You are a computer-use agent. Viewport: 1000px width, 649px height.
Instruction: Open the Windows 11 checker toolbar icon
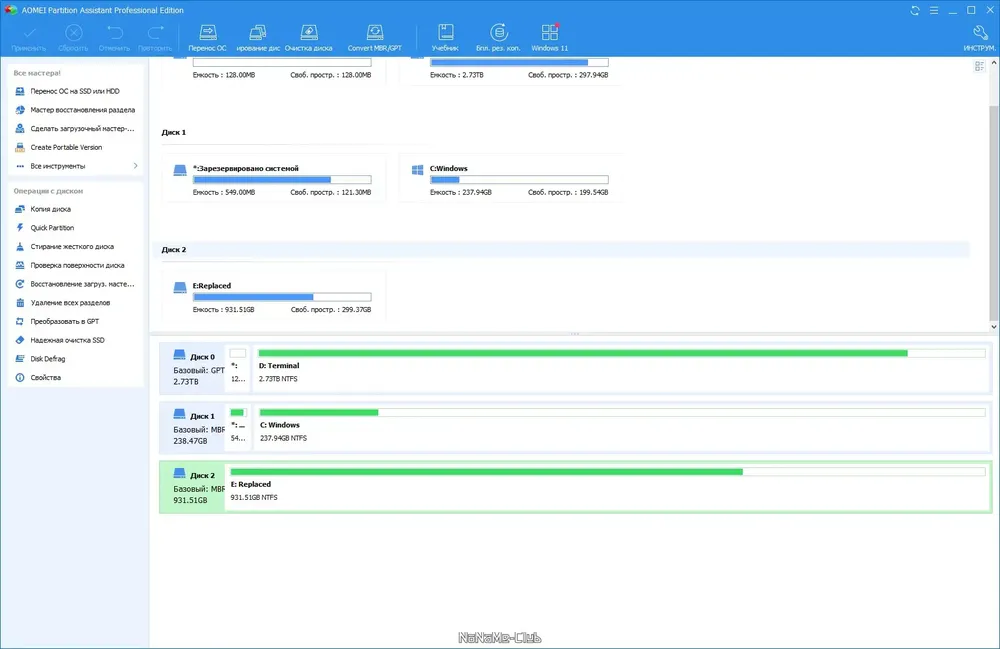point(549,38)
